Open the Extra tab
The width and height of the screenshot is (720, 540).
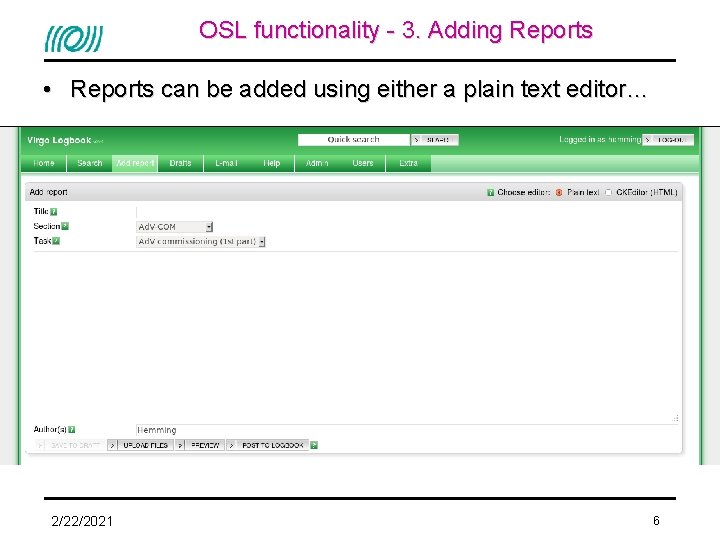pos(408,163)
